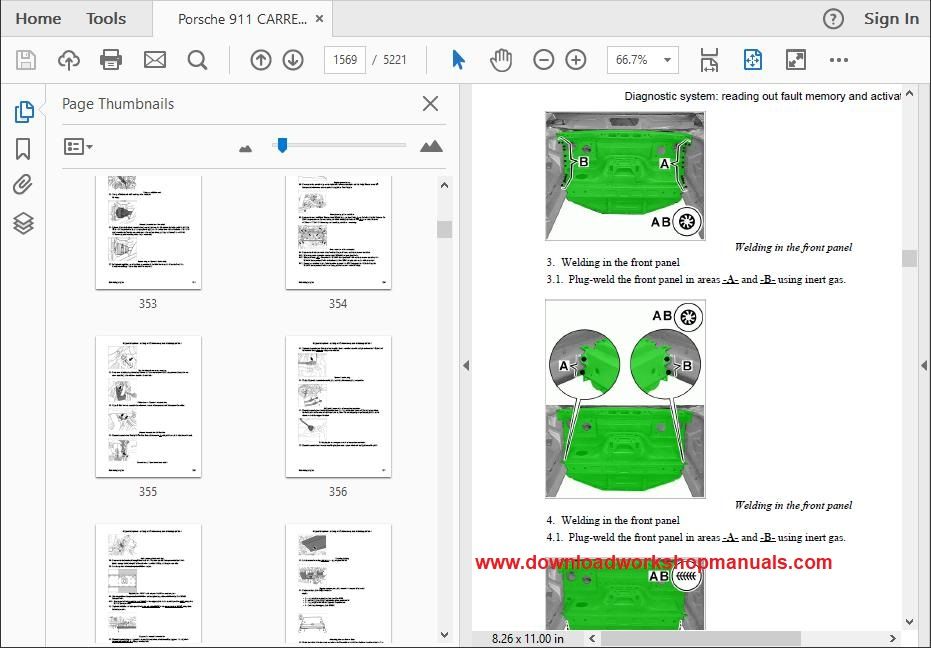Open the Help question mark icon

point(833,19)
